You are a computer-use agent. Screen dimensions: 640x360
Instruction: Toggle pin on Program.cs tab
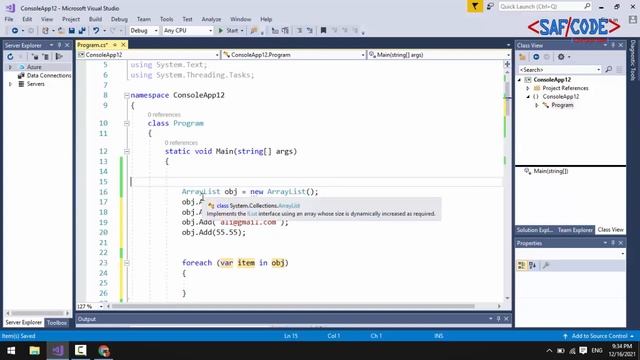(115, 44)
